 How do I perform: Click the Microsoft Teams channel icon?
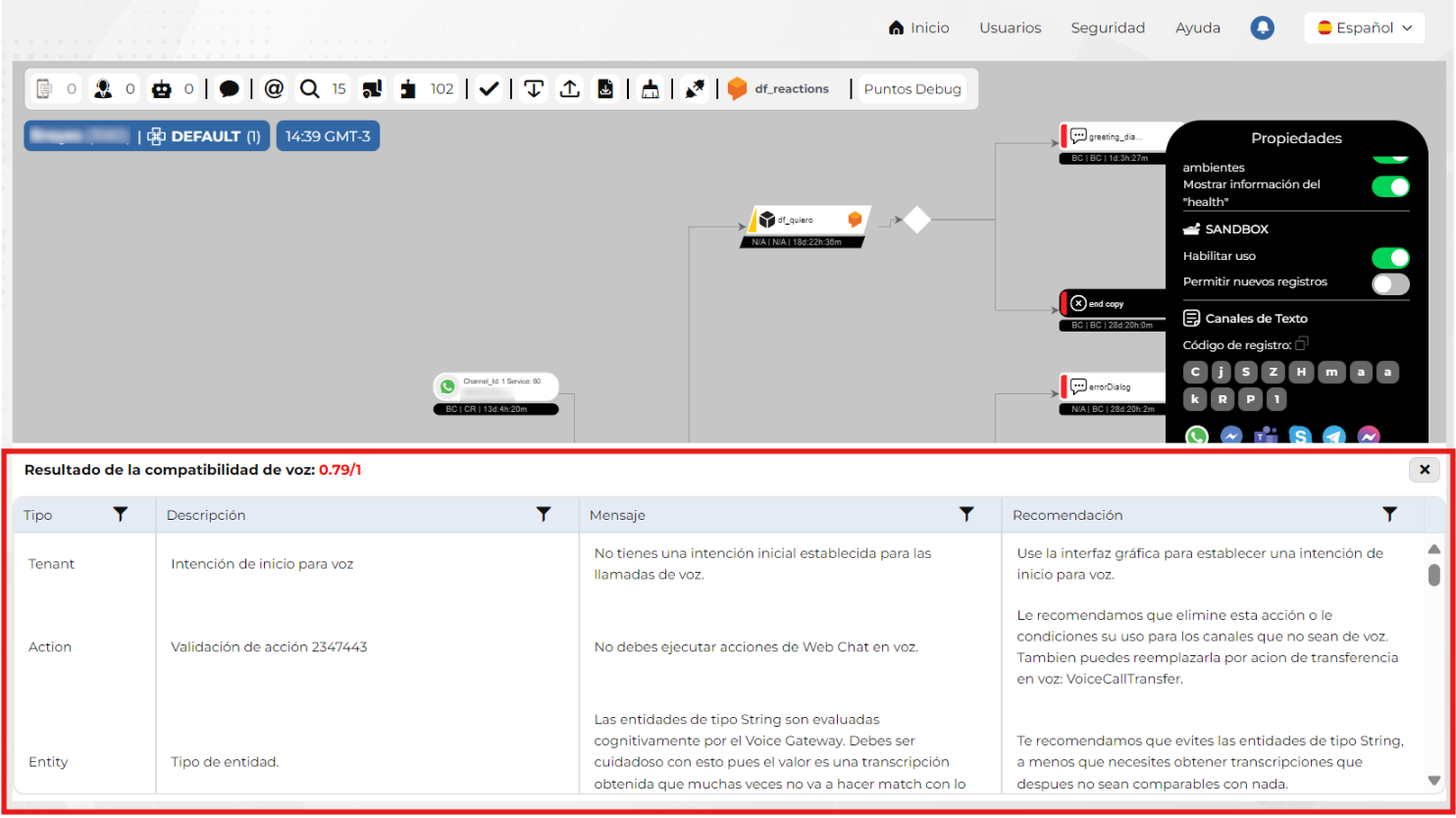tap(1266, 435)
